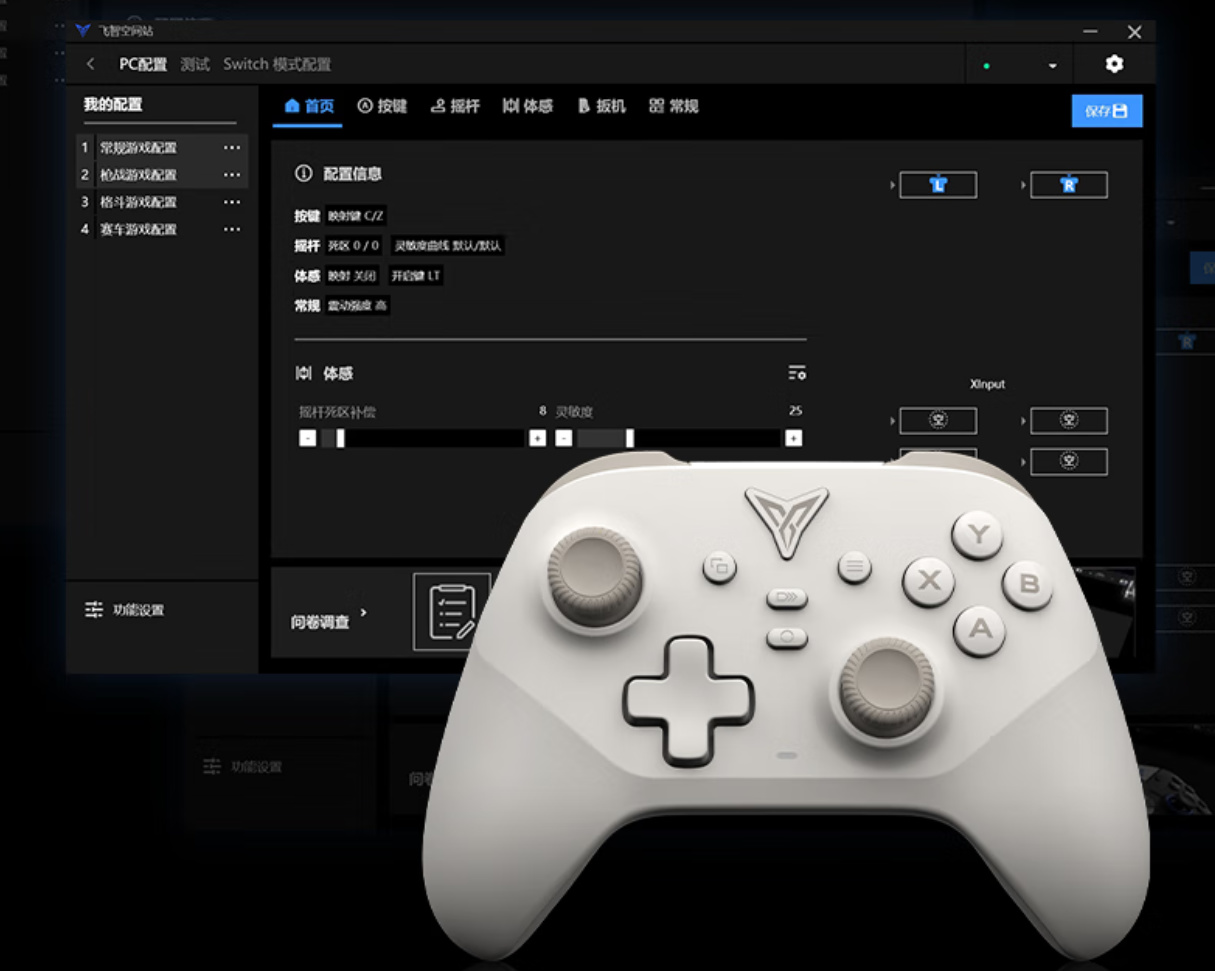1215x971 pixels.
Task: Click the 功能设置 sliders icon in sidebar
Action: pyautogui.click(x=94, y=610)
